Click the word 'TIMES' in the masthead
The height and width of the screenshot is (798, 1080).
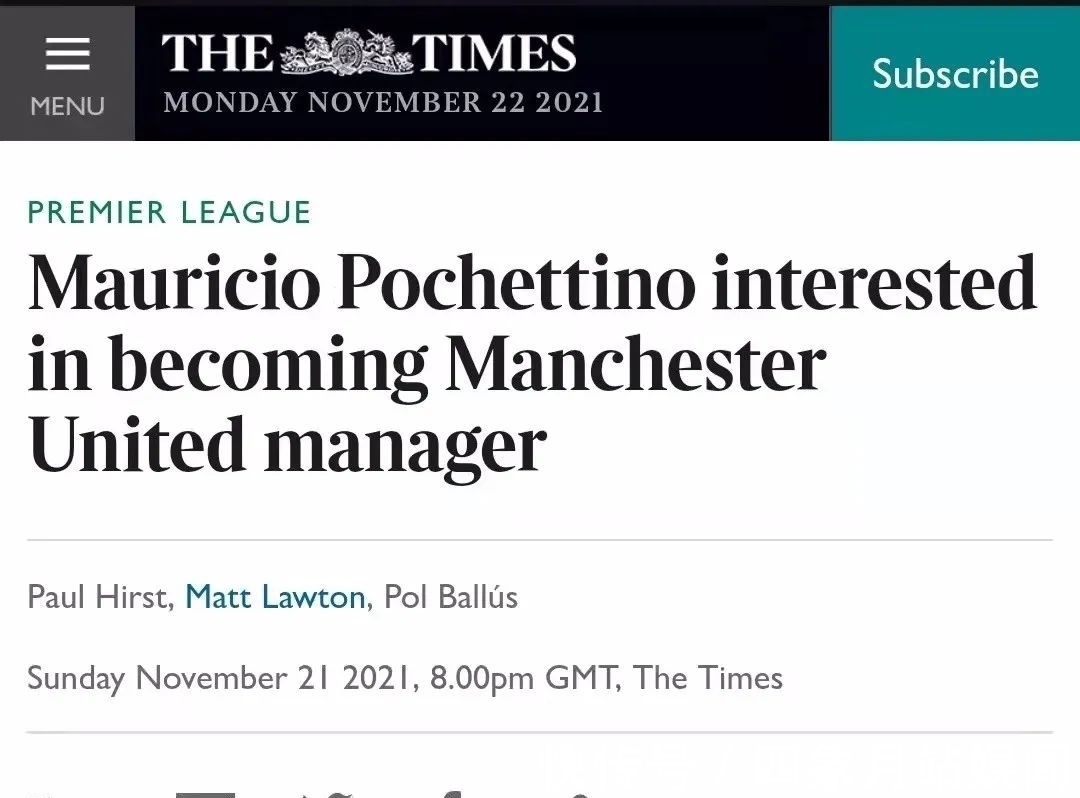coord(494,53)
